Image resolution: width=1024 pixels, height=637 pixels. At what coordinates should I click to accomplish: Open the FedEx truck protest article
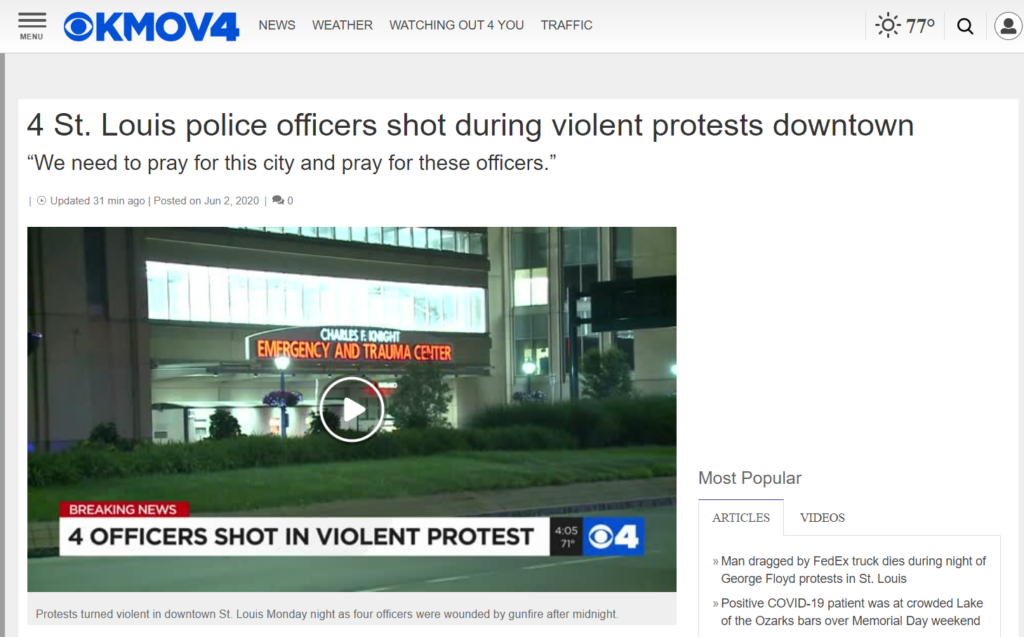pyautogui.click(x=853, y=570)
